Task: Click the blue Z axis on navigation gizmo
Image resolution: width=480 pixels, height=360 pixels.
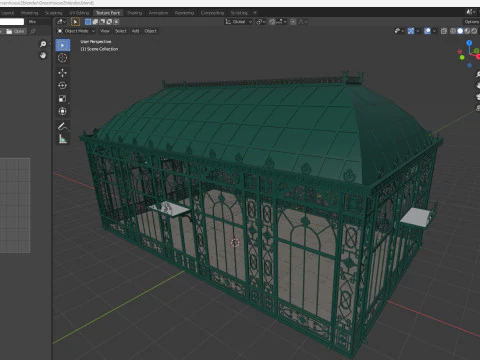Action: (469, 43)
